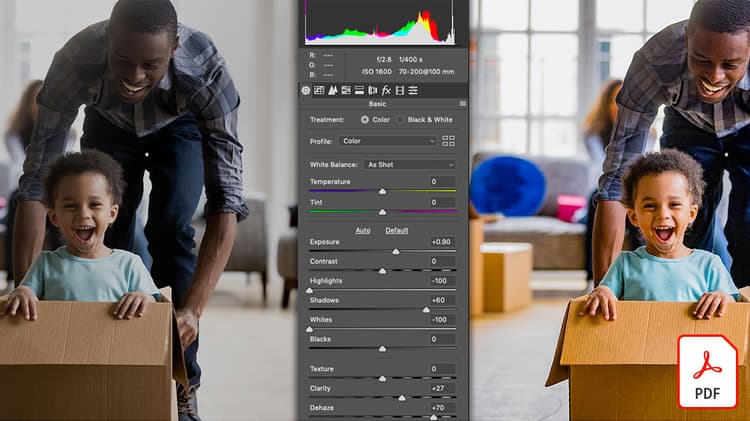Click the "ISO 1600" text
The image size is (750, 421).
(376, 72)
